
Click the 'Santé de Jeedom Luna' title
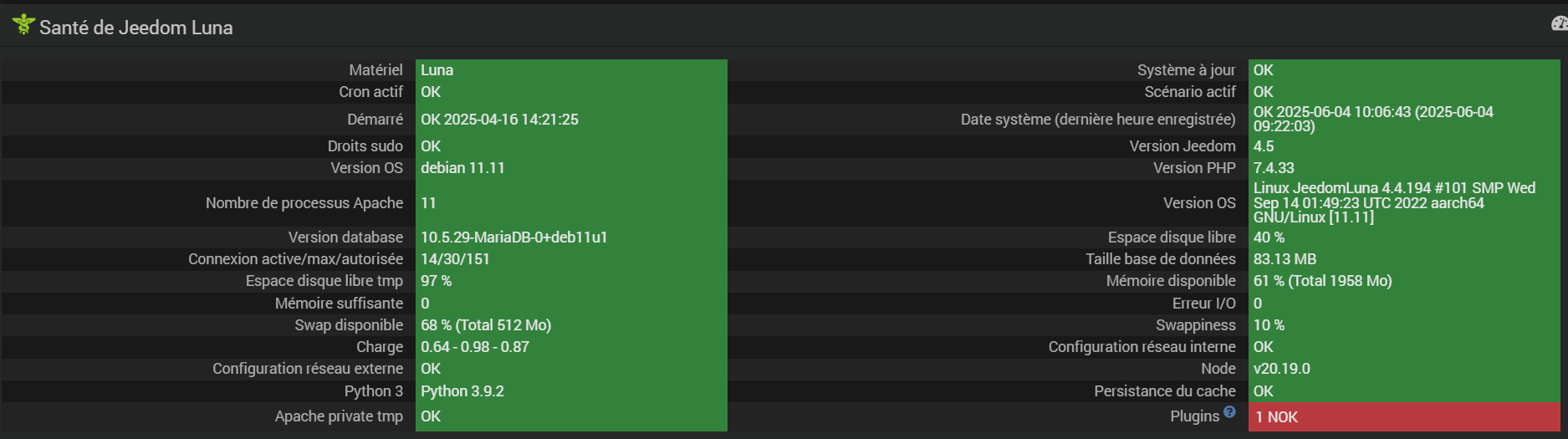(136, 28)
